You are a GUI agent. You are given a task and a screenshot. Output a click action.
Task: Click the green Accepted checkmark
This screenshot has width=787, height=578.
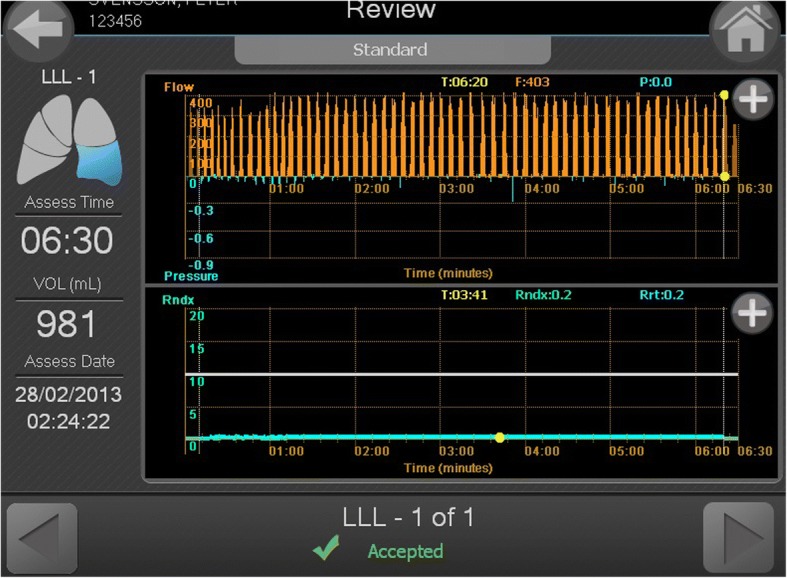click(x=326, y=549)
